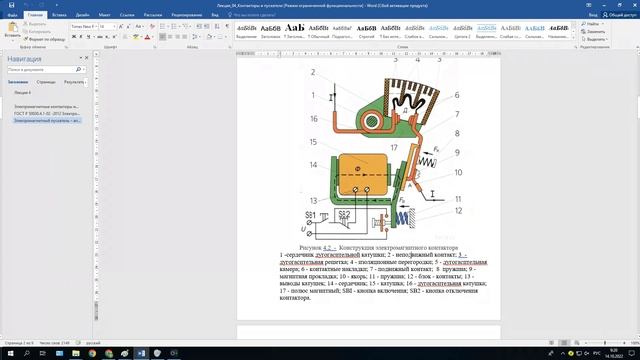Image resolution: width=640 pixels, height=360 pixels.
Task: Switch to Read Mode view in status bar
Action: pos(551,343)
